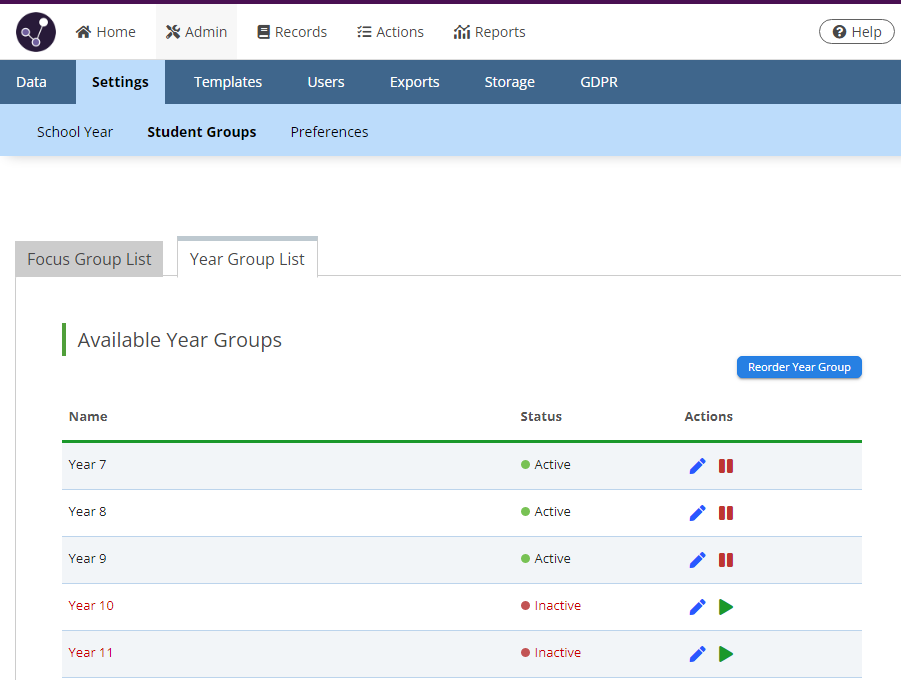Open the Reports menu
The width and height of the screenshot is (901, 680).
coord(489,32)
